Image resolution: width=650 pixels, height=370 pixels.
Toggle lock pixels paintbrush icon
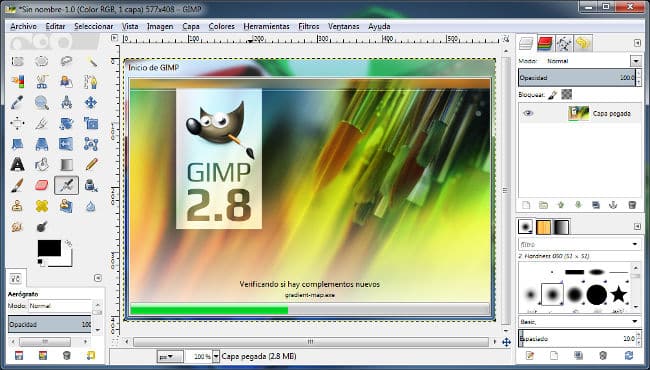(x=552, y=94)
